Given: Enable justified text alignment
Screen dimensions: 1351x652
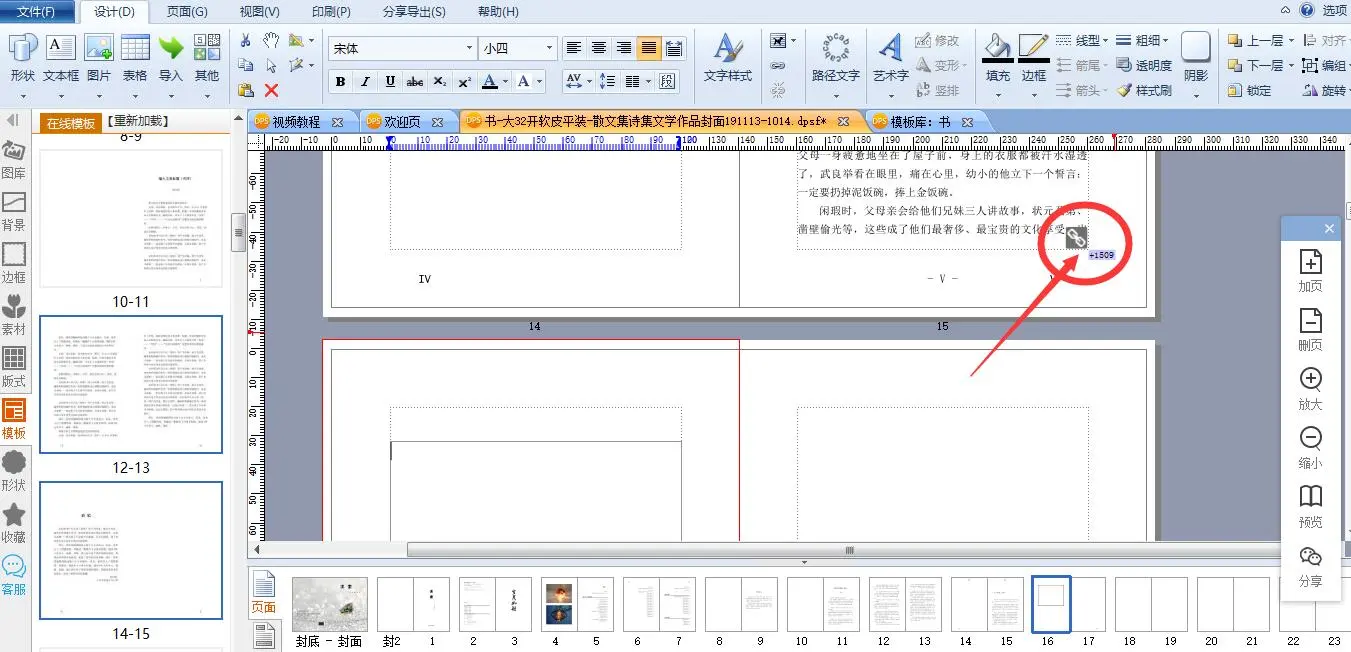Looking at the screenshot, I should (x=649, y=48).
